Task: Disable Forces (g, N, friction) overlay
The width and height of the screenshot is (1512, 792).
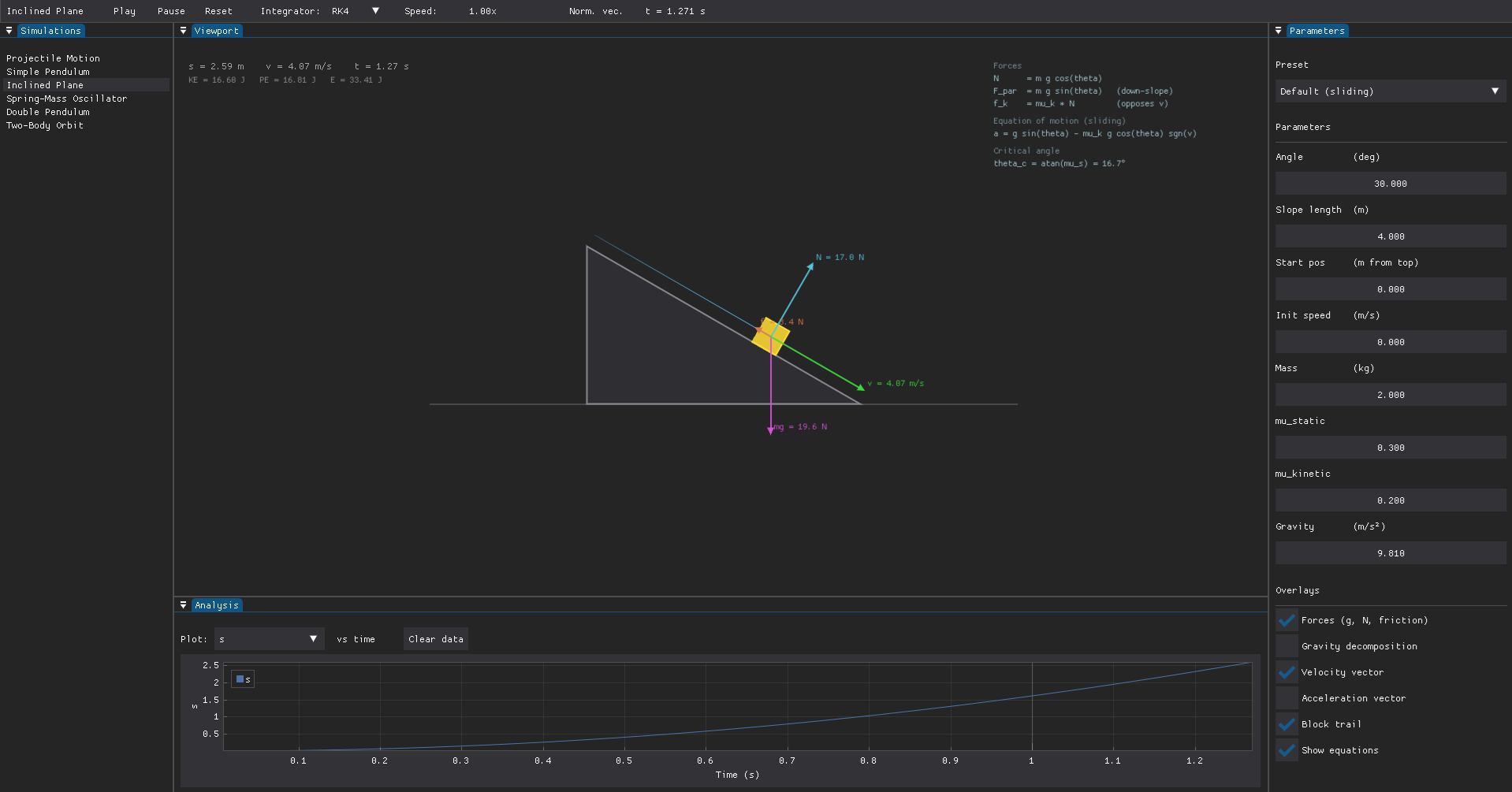Action: [1287, 620]
